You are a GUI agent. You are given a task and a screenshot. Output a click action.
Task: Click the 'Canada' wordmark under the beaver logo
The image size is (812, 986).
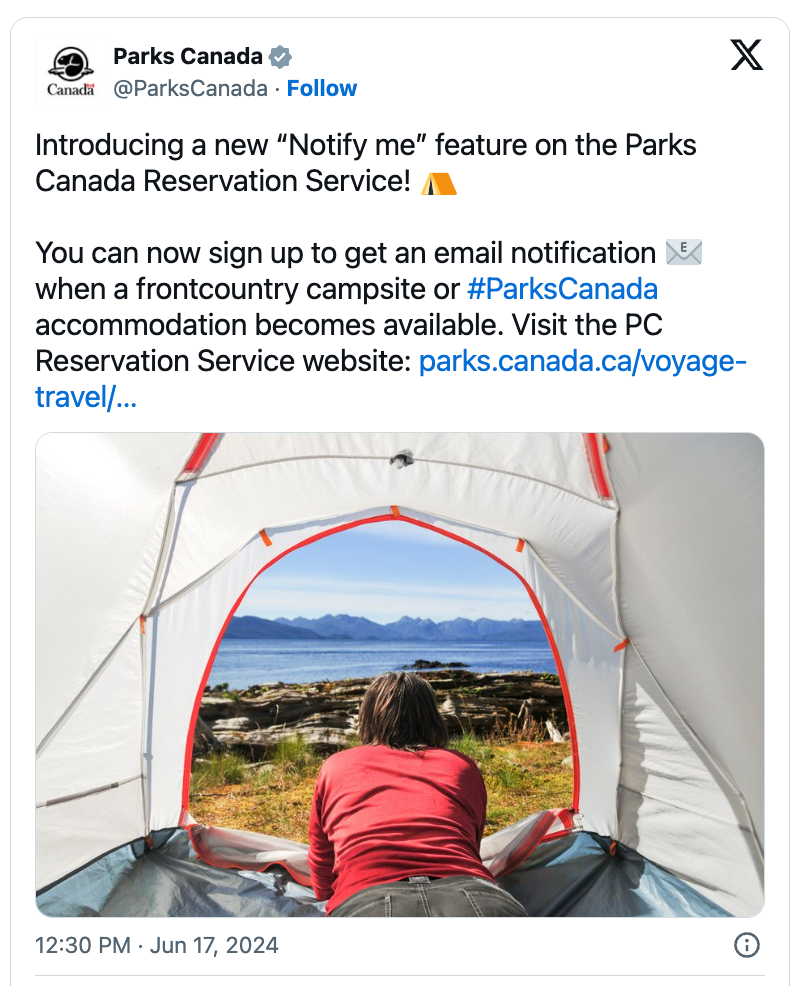(x=71, y=90)
